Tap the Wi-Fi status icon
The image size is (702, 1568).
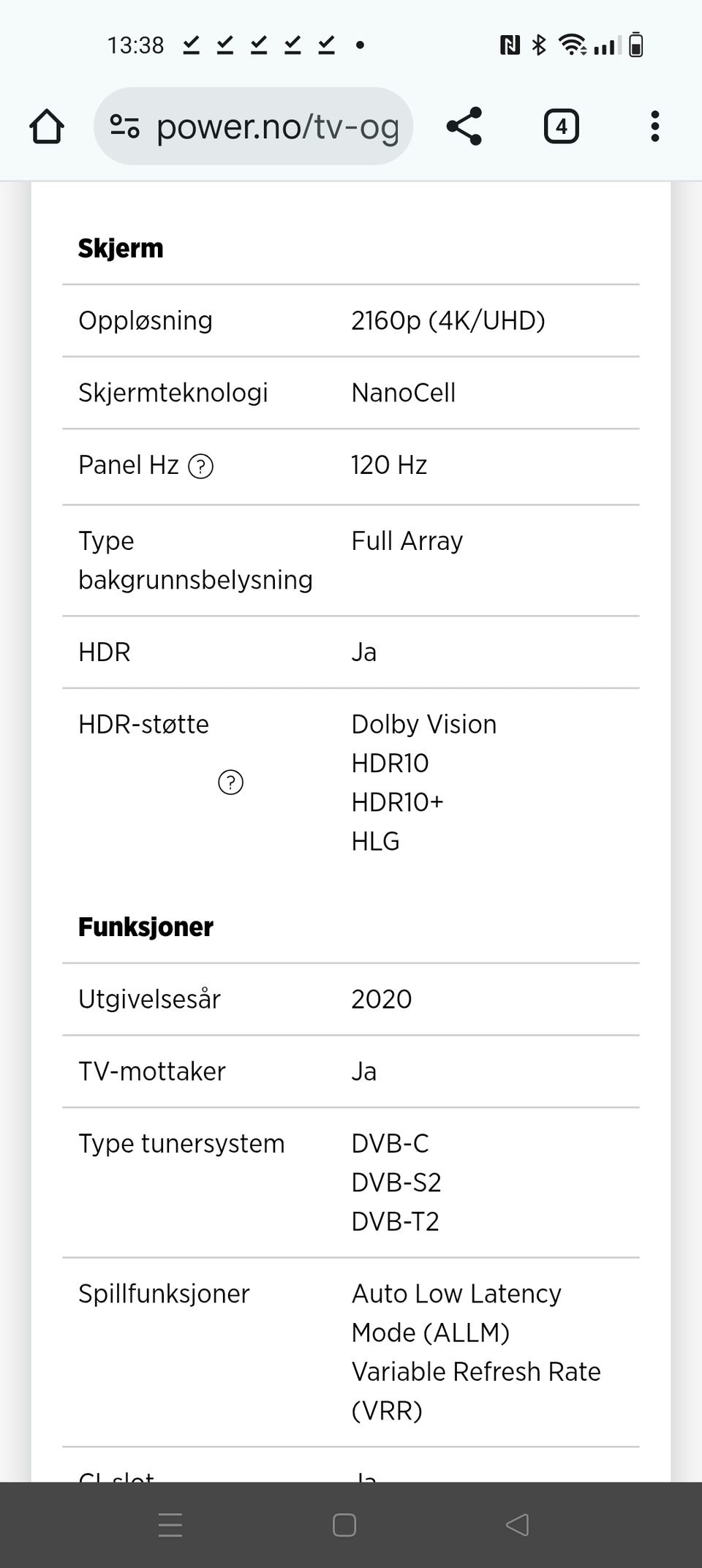pyautogui.click(x=572, y=45)
